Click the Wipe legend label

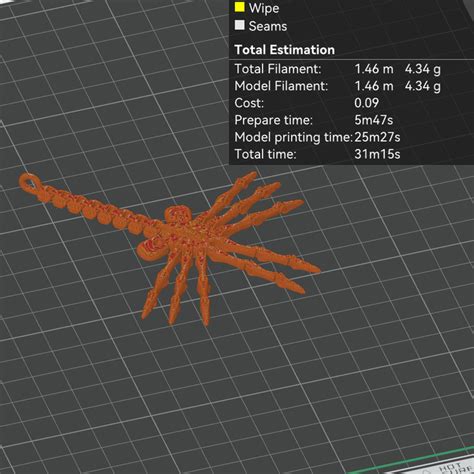[264, 8]
